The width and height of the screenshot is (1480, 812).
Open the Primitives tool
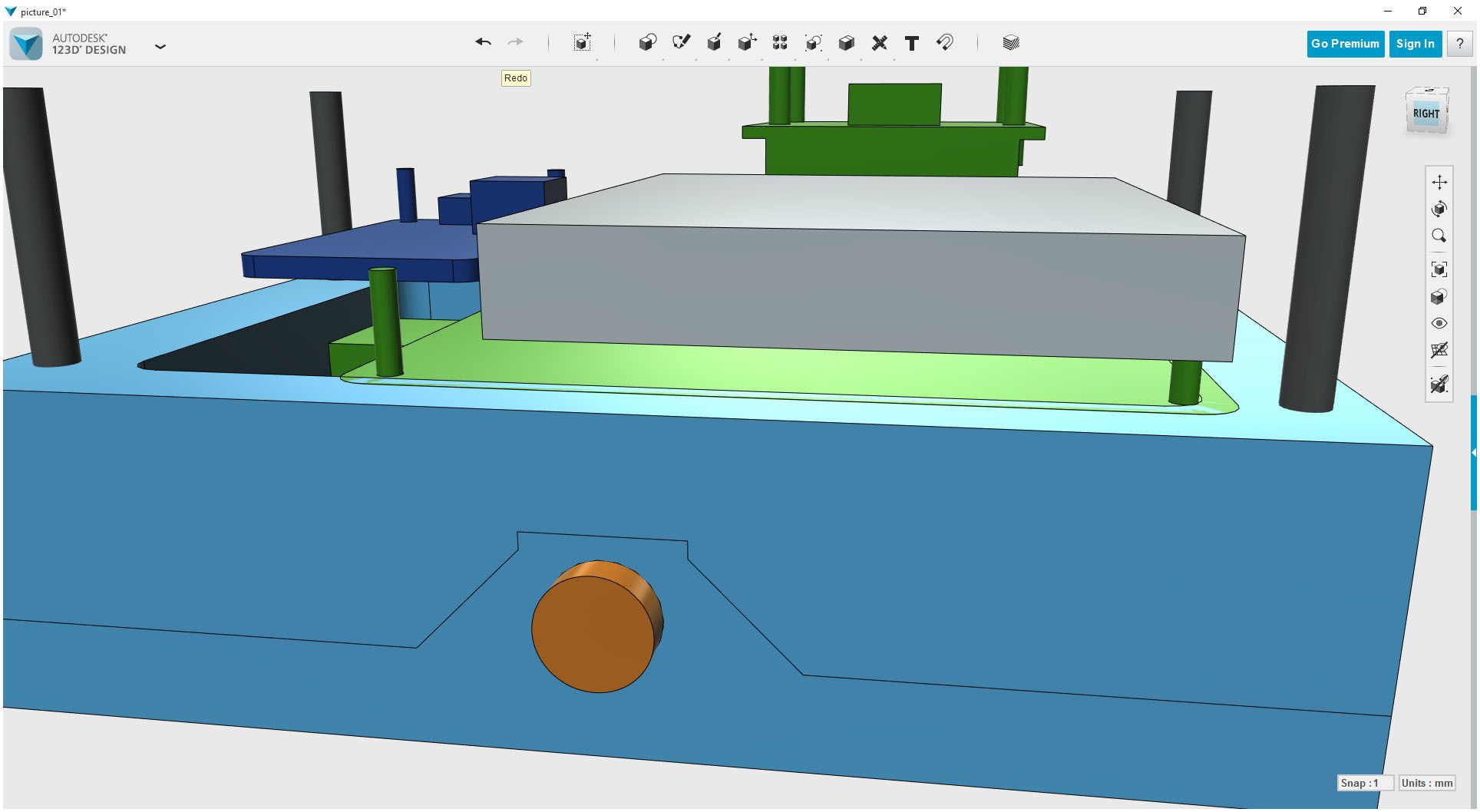(x=647, y=43)
